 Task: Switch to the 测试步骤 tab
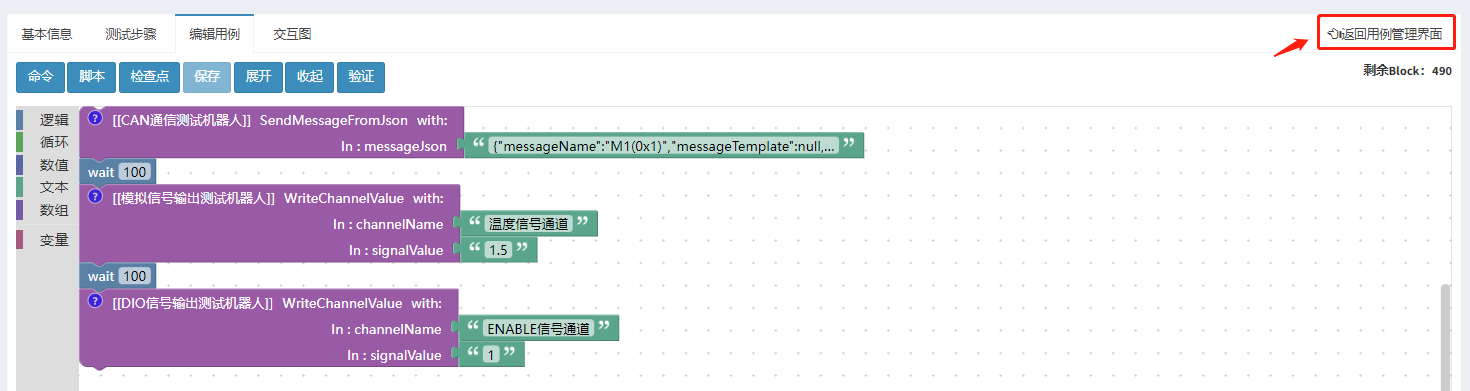tap(130, 34)
